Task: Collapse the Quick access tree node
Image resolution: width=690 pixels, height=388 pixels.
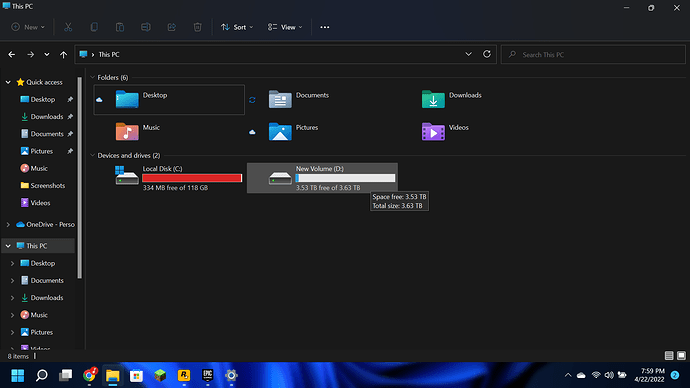Action: pyautogui.click(x=8, y=82)
